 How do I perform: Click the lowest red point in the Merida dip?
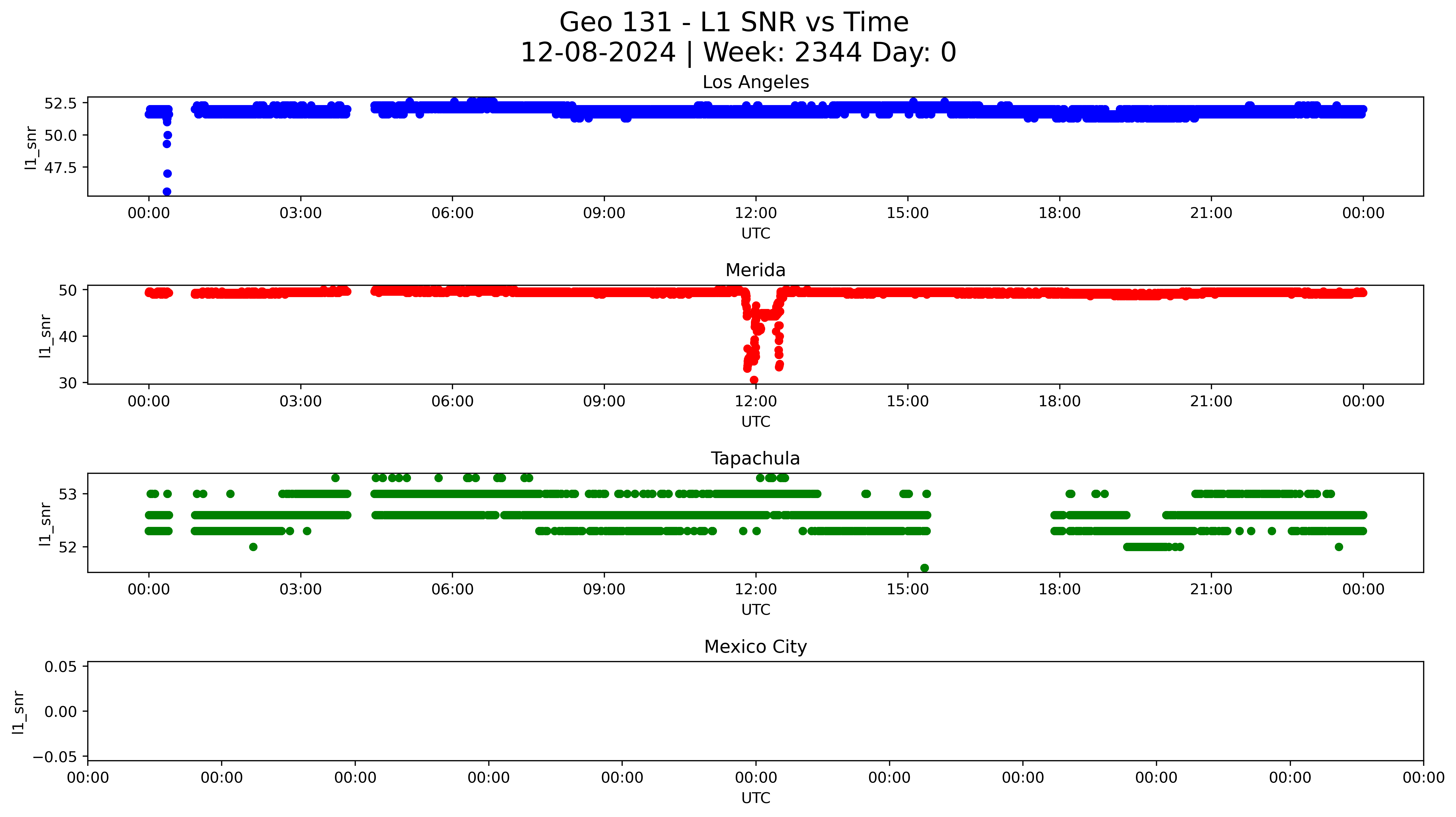click(x=754, y=380)
